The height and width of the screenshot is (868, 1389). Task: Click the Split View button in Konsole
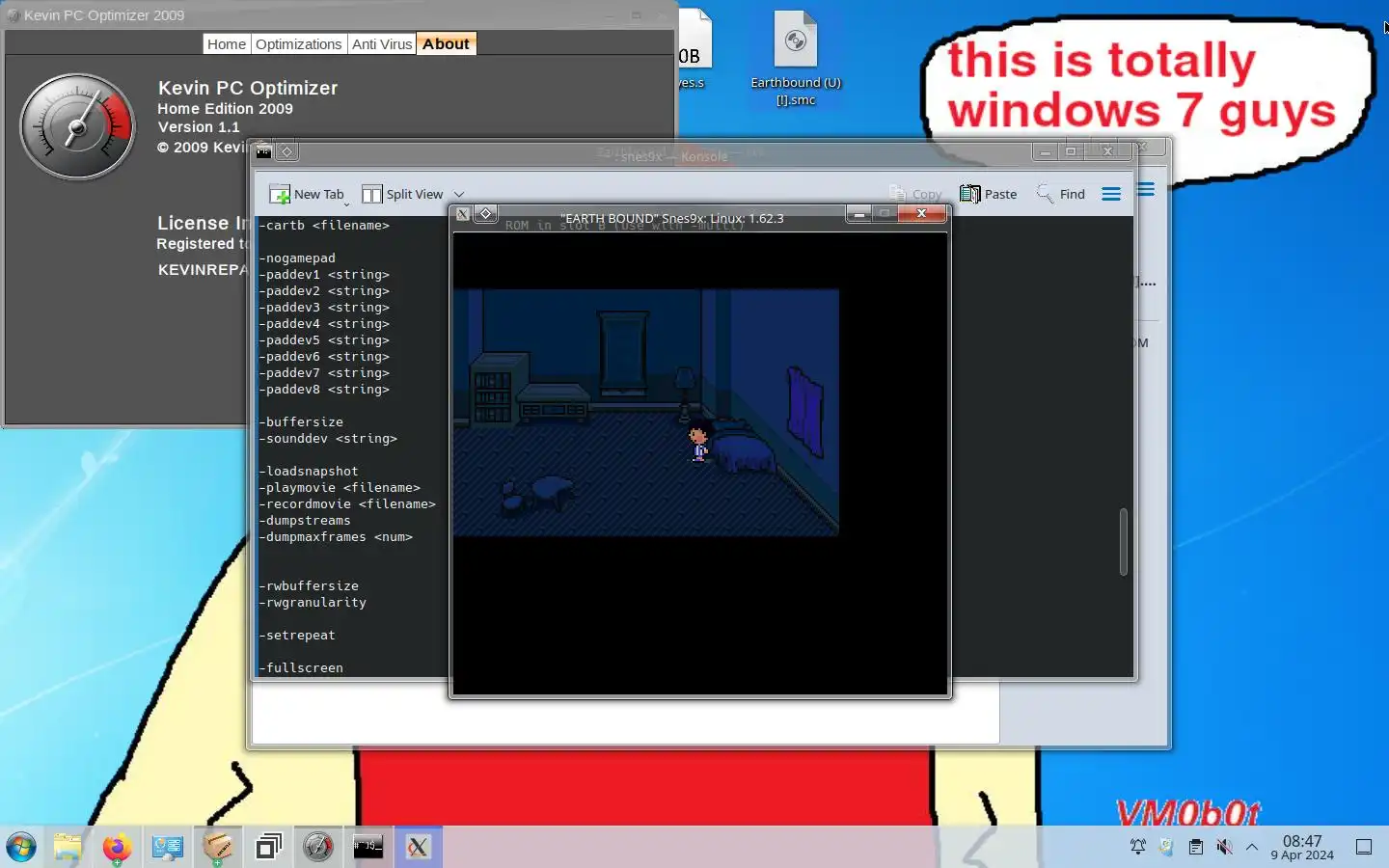[x=402, y=194]
